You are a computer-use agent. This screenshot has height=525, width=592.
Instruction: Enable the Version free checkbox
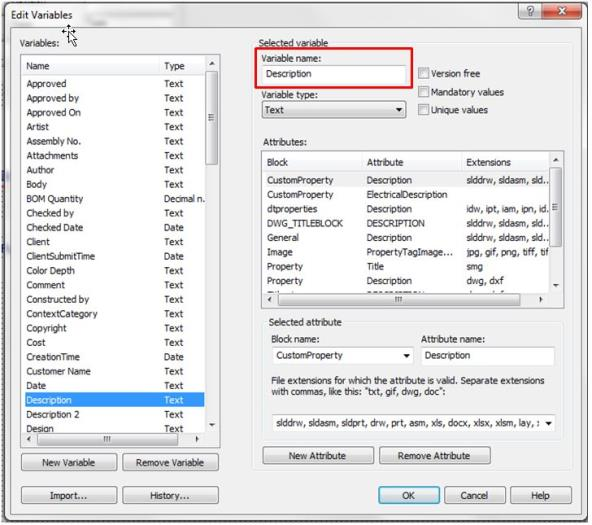(424, 73)
